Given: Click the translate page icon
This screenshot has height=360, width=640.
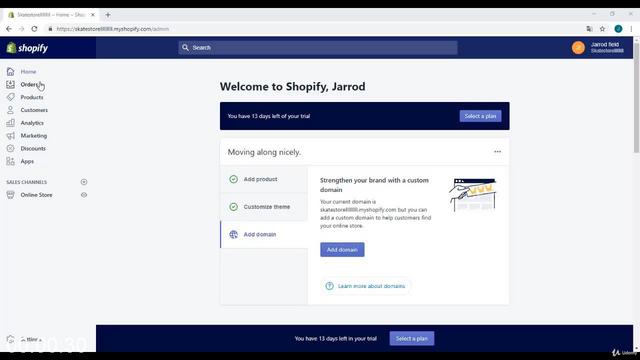Looking at the screenshot, I should [589, 29].
